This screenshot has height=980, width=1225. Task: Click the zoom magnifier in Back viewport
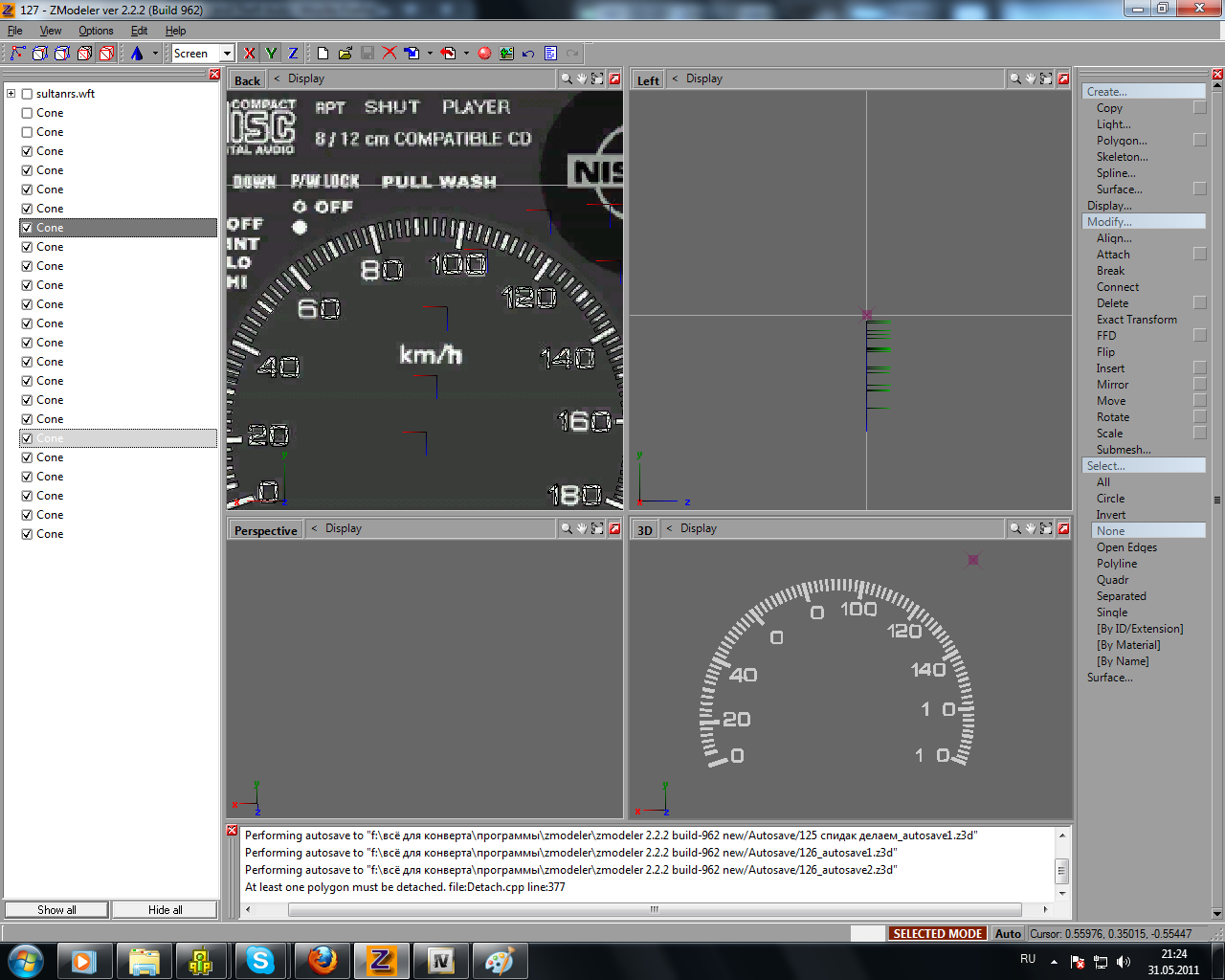pyautogui.click(x=567, y=79)
